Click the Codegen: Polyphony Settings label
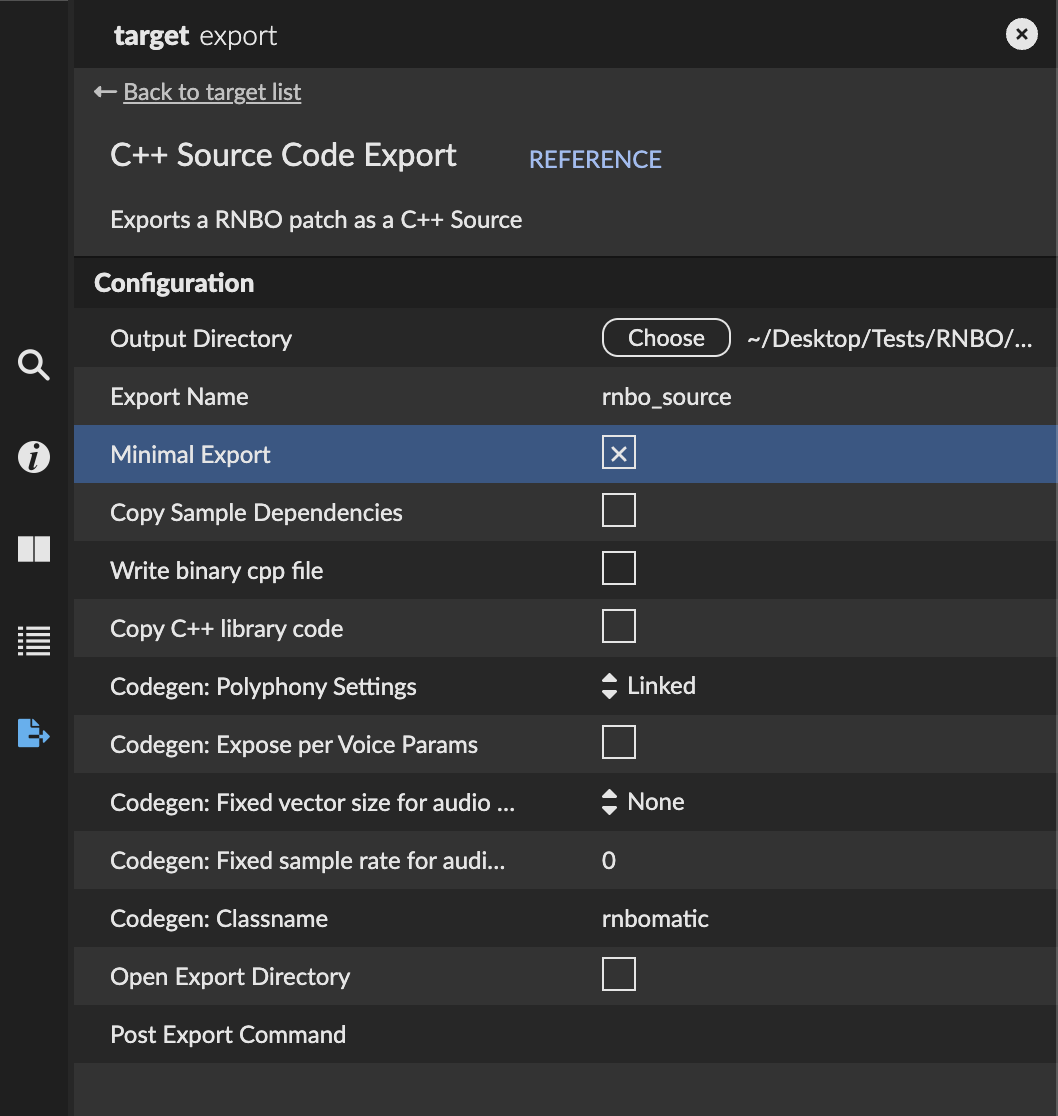 (x=263, y=686)
